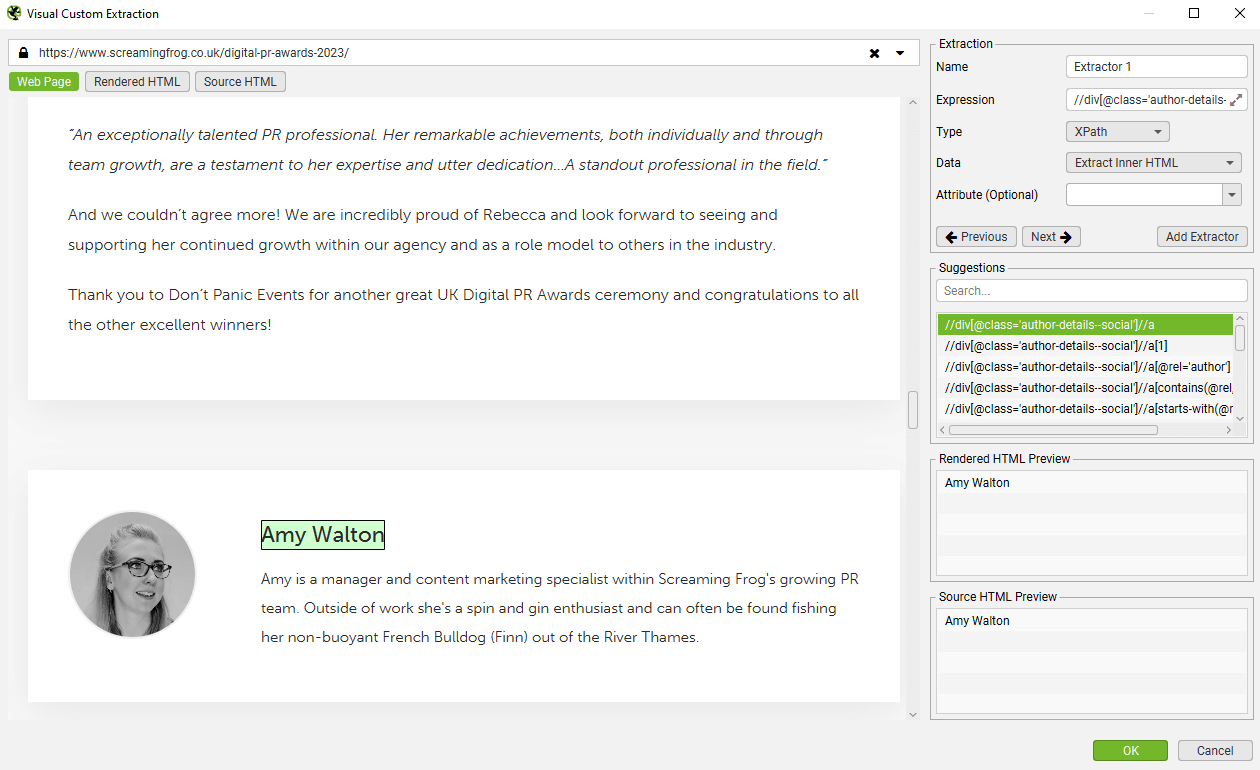Click the right arrow on the Suggestions scrollbar
Viewport: 1260px width, 770px height.
[x=1228, y=429]
